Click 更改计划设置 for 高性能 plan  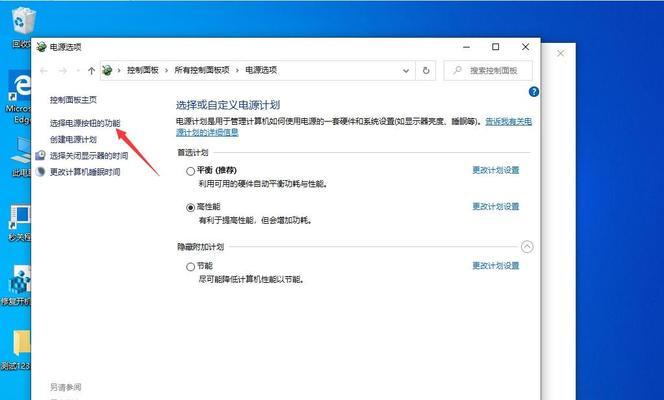pyautogui.click(x=495, y=207)
